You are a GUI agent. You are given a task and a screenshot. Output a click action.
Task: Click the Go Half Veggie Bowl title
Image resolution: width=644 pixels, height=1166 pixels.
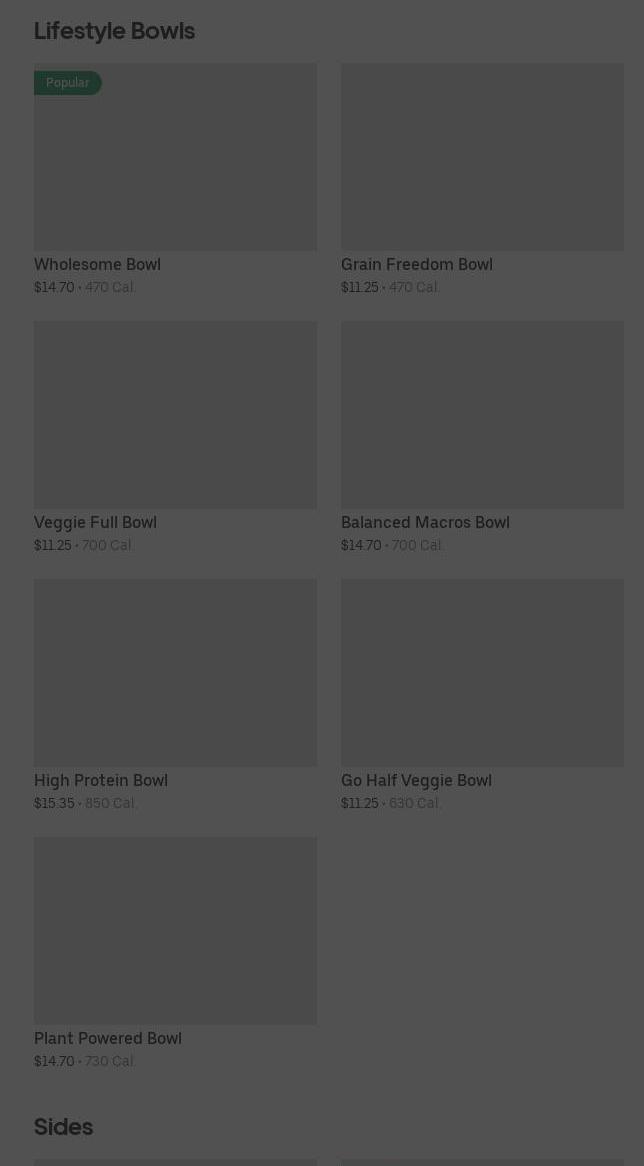416,781
